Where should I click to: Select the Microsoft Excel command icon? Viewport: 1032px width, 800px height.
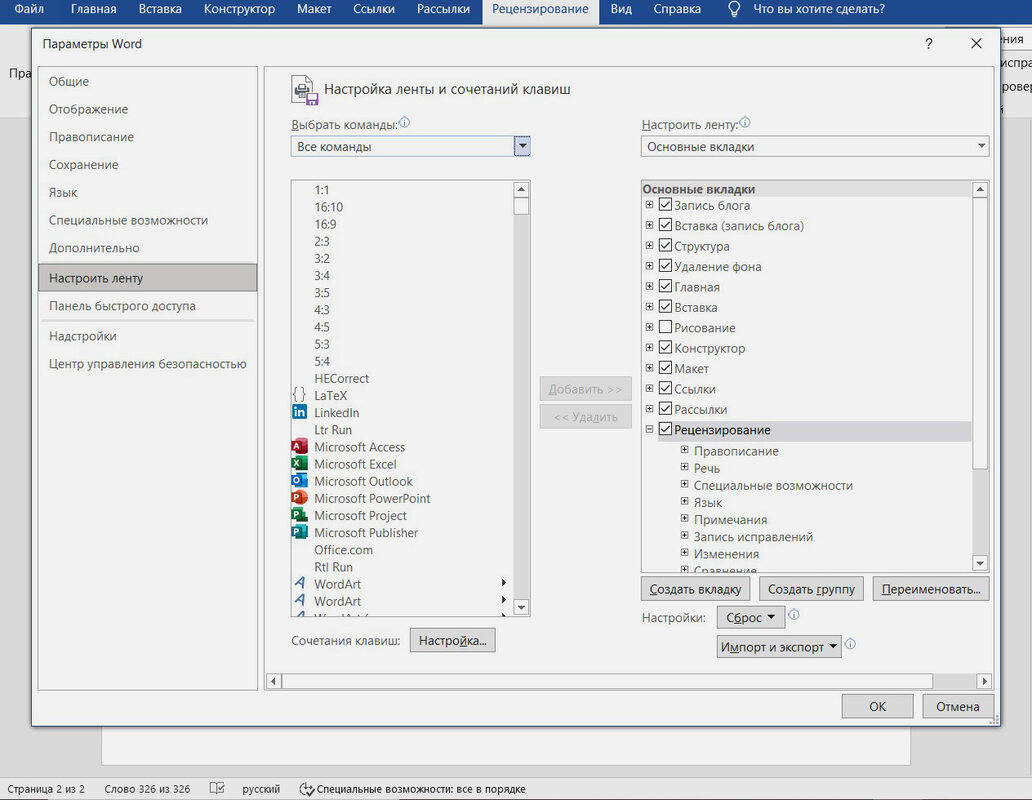point(299,464)
